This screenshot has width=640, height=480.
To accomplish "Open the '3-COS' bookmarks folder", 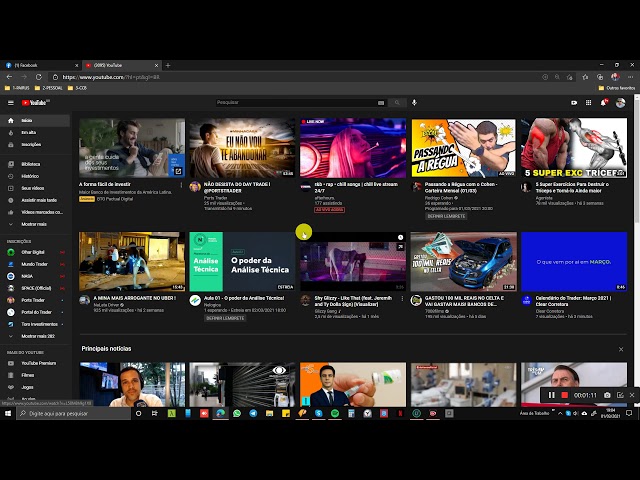I will pyautogui.click(x=77, y=88).
